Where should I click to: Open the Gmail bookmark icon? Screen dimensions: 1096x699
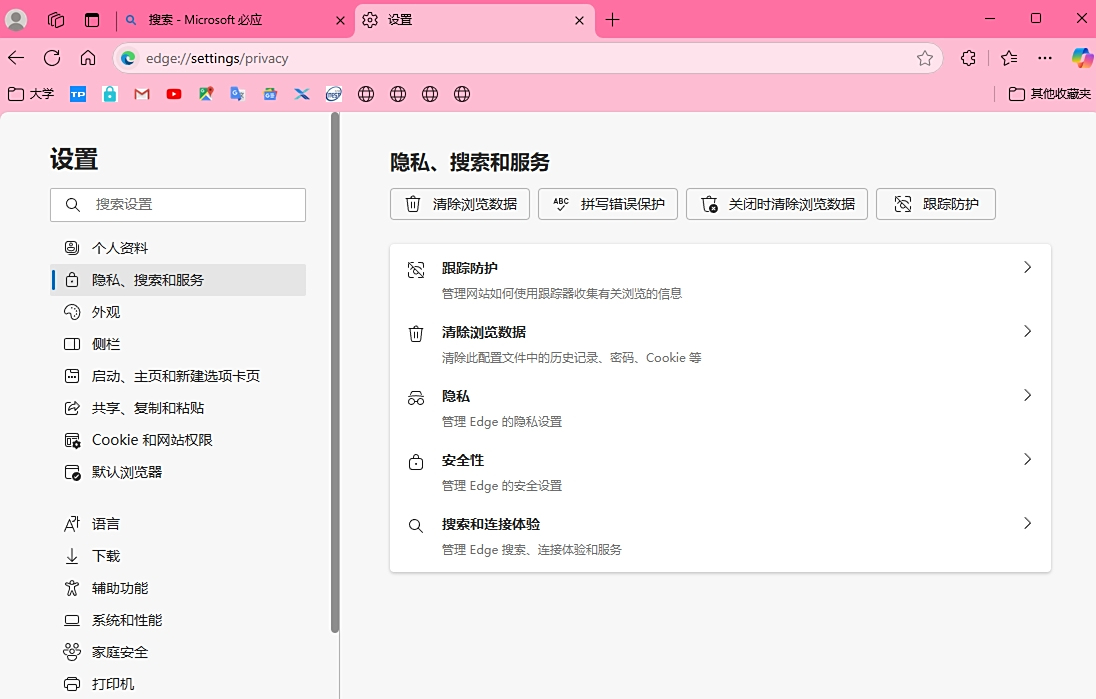coord(142,94)
